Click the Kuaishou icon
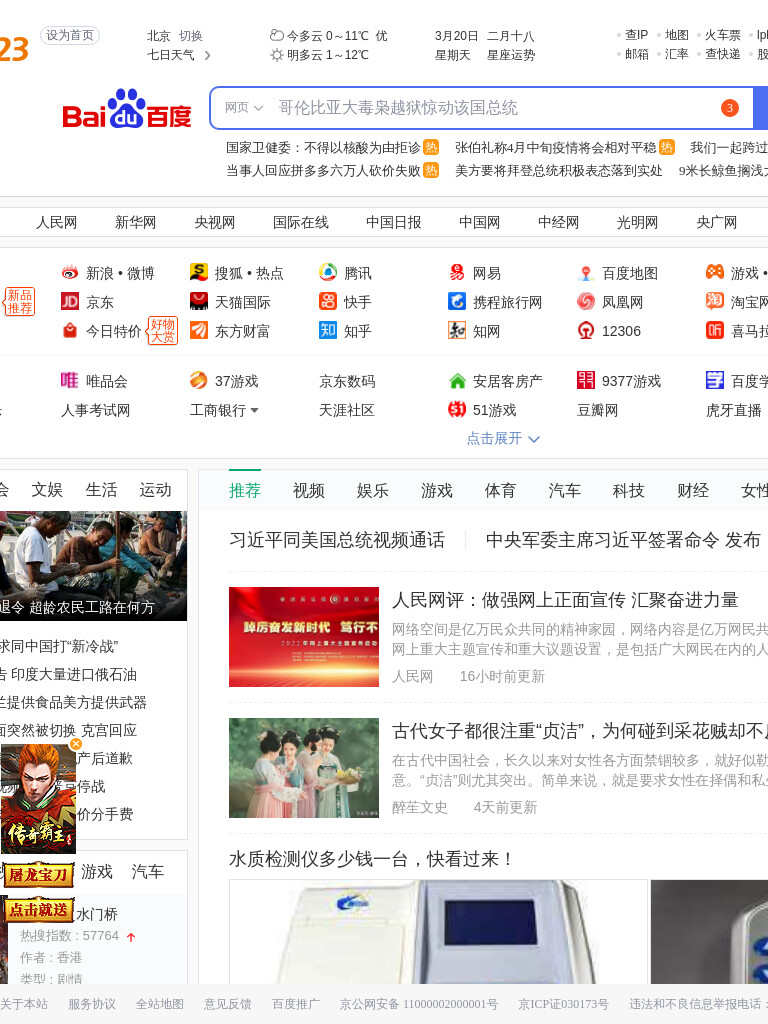 pos(328,301)
